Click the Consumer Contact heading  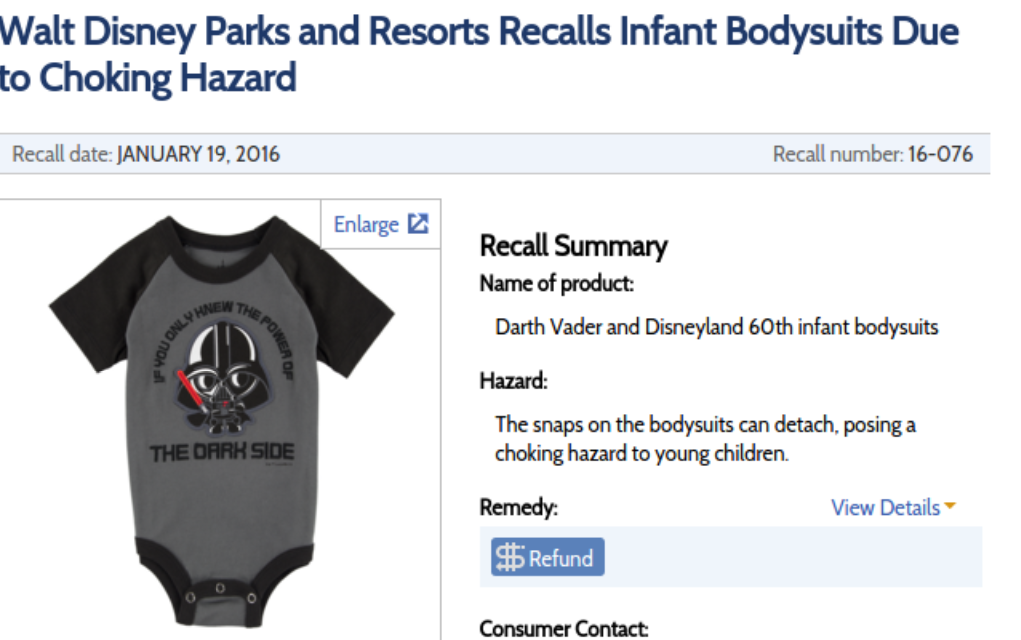564,628
